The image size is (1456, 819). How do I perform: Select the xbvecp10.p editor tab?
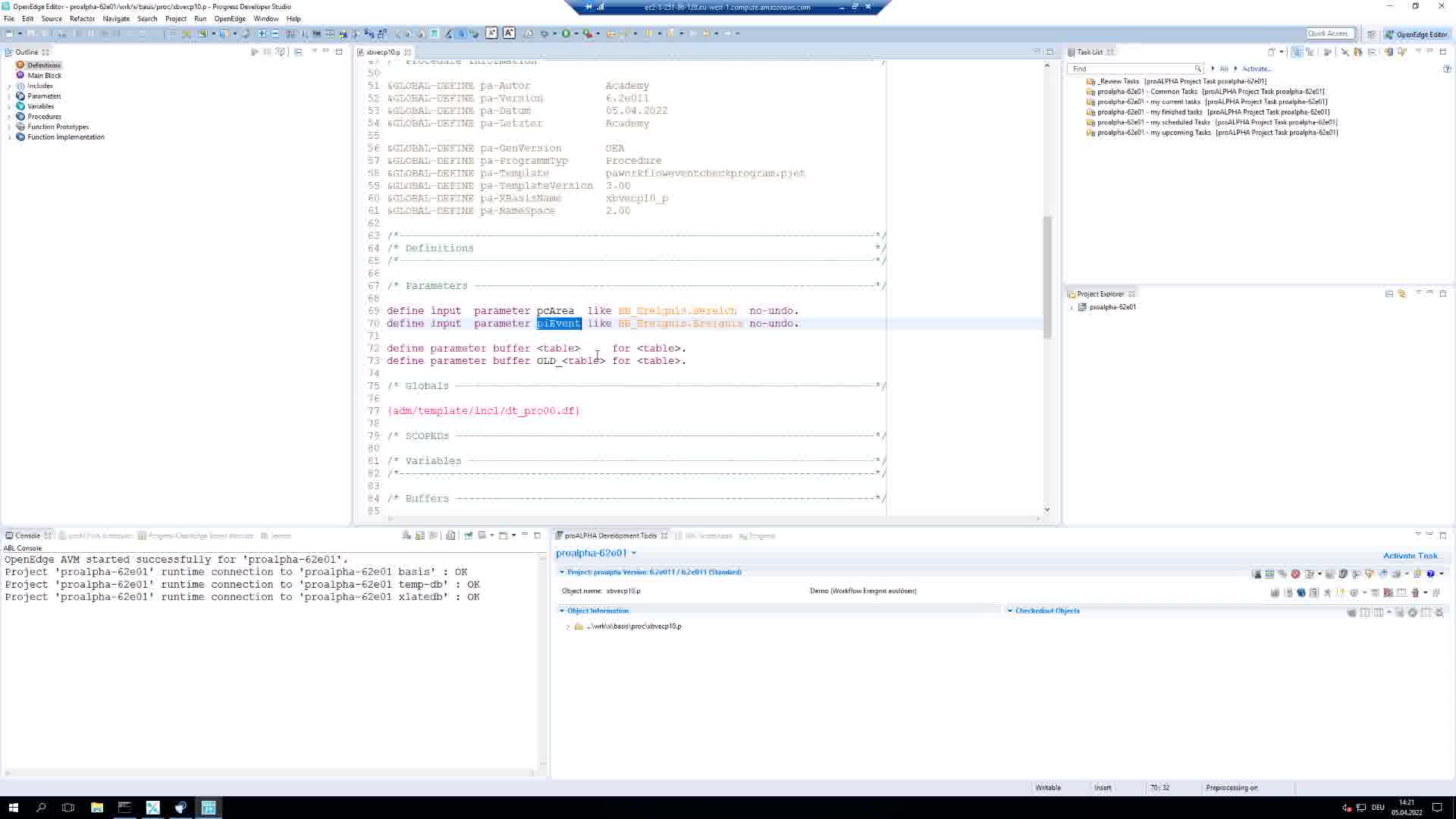pos(383,52)
